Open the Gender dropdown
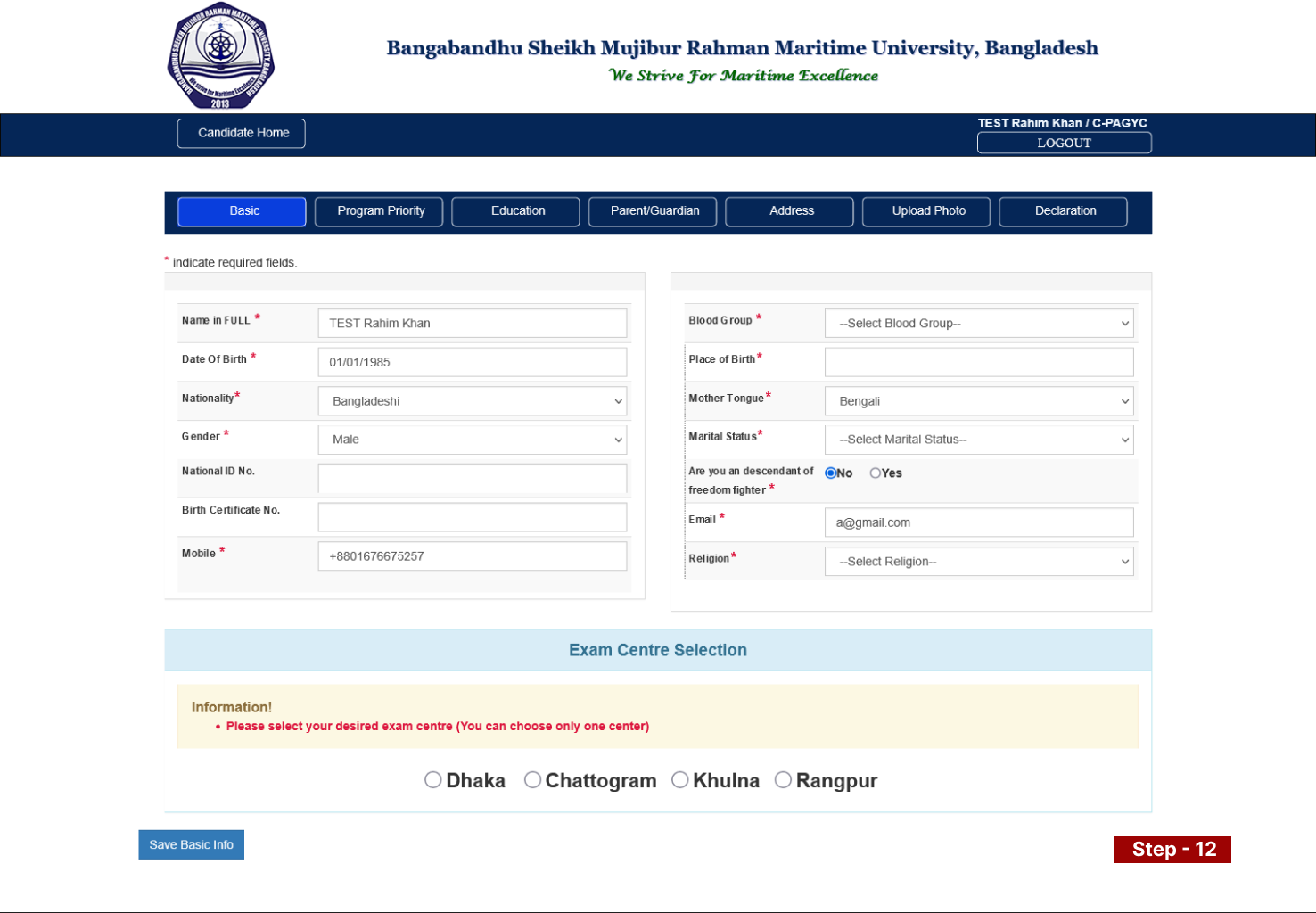The width and height of the screenshot is (1316, 913). [x=472, y=440]
